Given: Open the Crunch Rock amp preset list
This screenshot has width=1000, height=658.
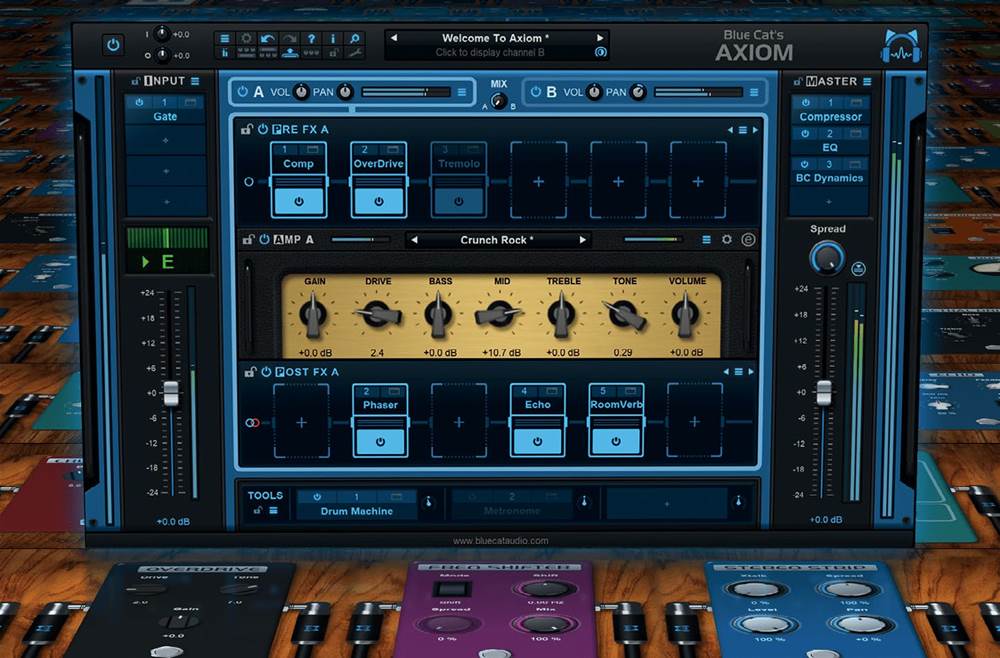Looking at the screenshot, I should [x=497, y=240].
